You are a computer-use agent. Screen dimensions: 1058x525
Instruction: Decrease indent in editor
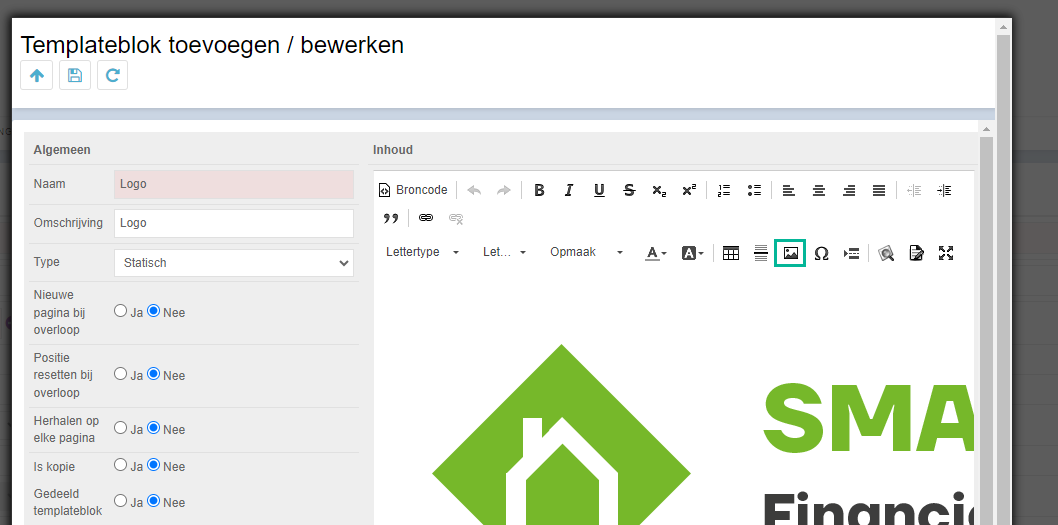pos(914,190)
